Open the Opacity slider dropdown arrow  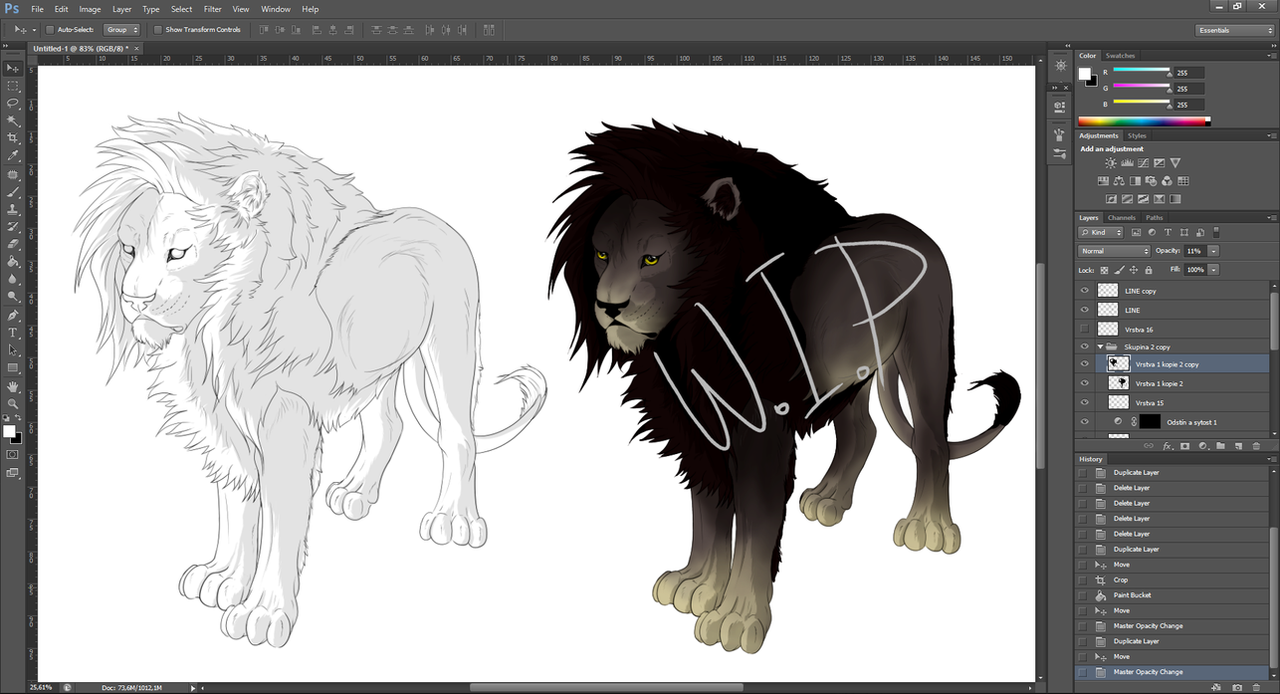pyautogui.click(x=1213, y=251)
